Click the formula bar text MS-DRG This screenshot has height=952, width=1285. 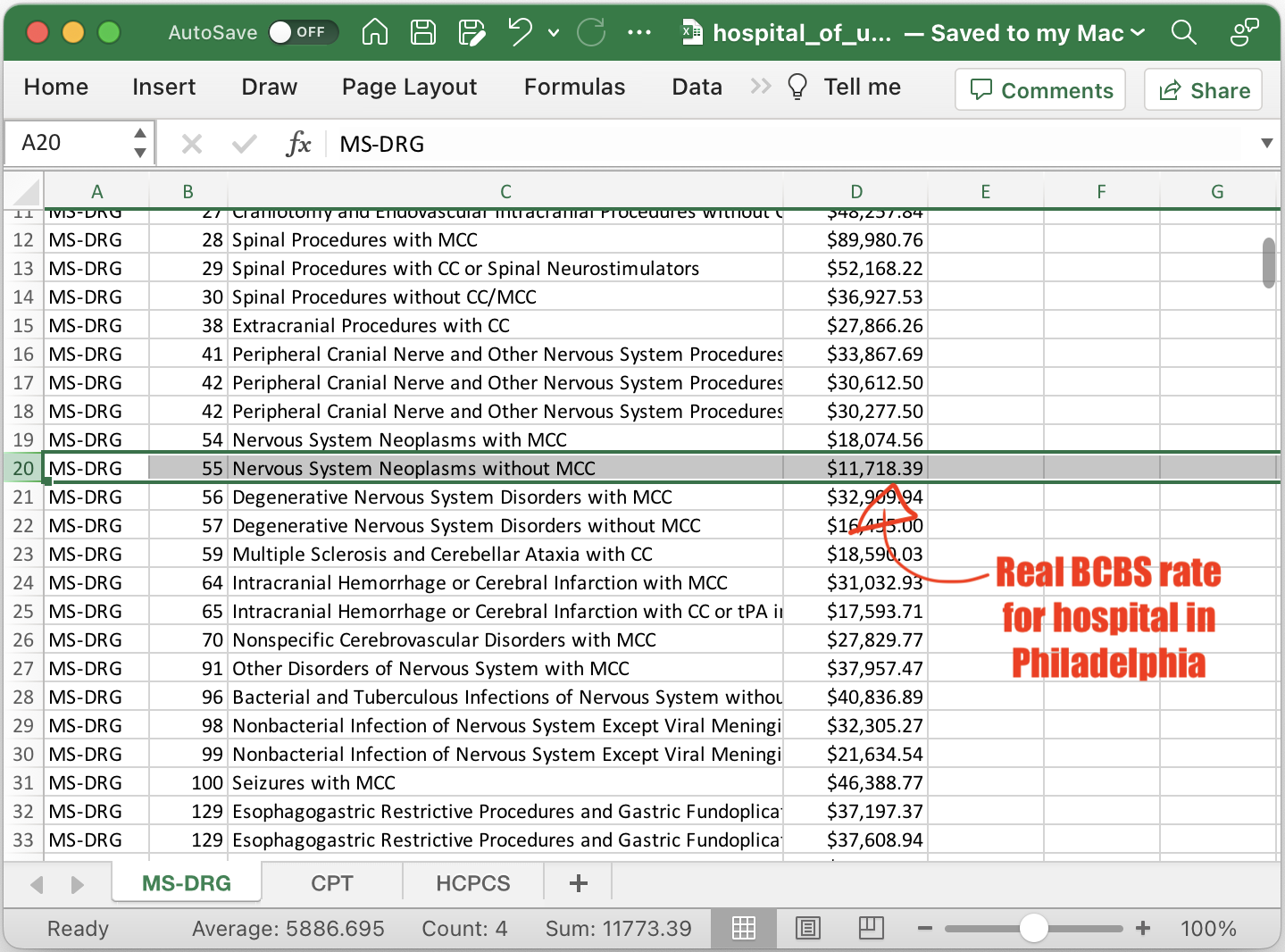[381, 144]
